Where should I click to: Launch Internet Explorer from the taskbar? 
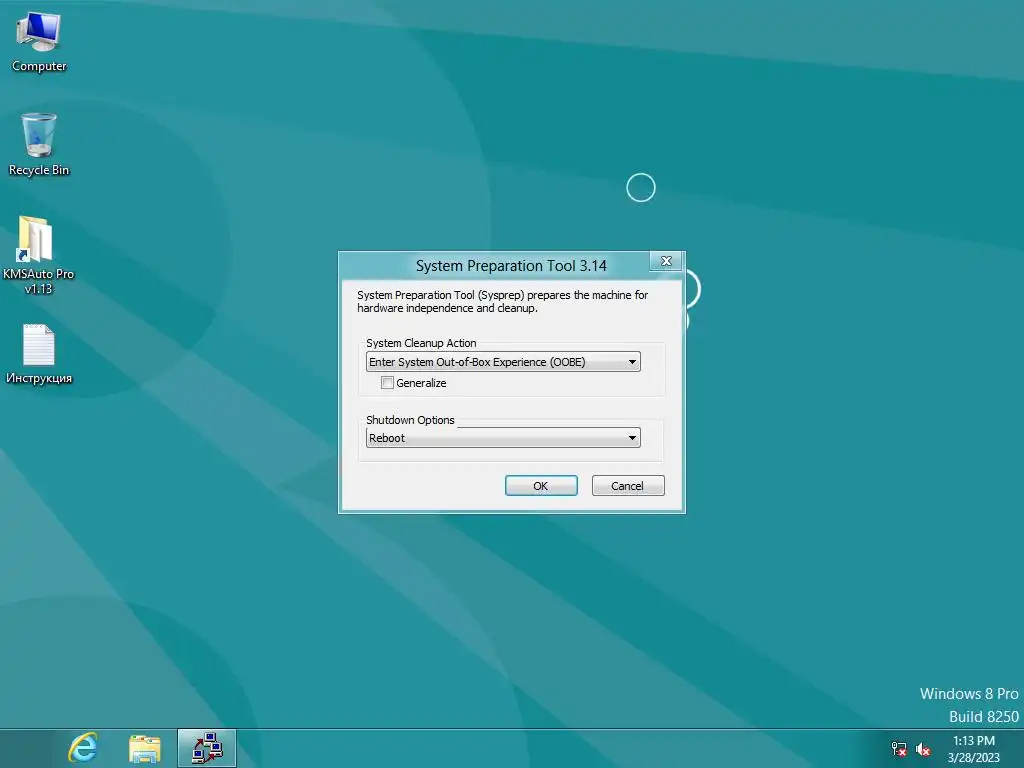pyautogui.click(x=83, y=748)
